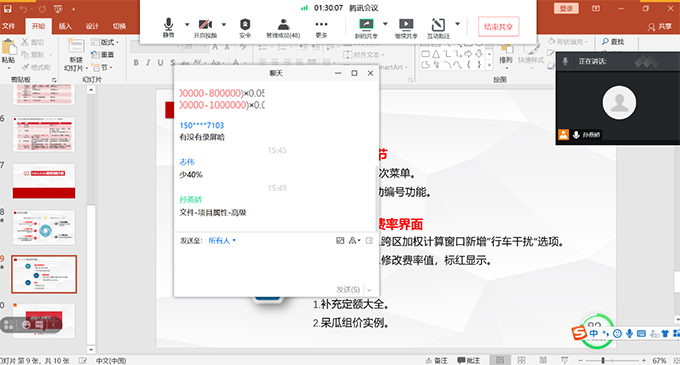This screenshot has height=365, width=680.
Task: Expand annotation options arrow
Action: pyautogui.click(x=458, y=24)
